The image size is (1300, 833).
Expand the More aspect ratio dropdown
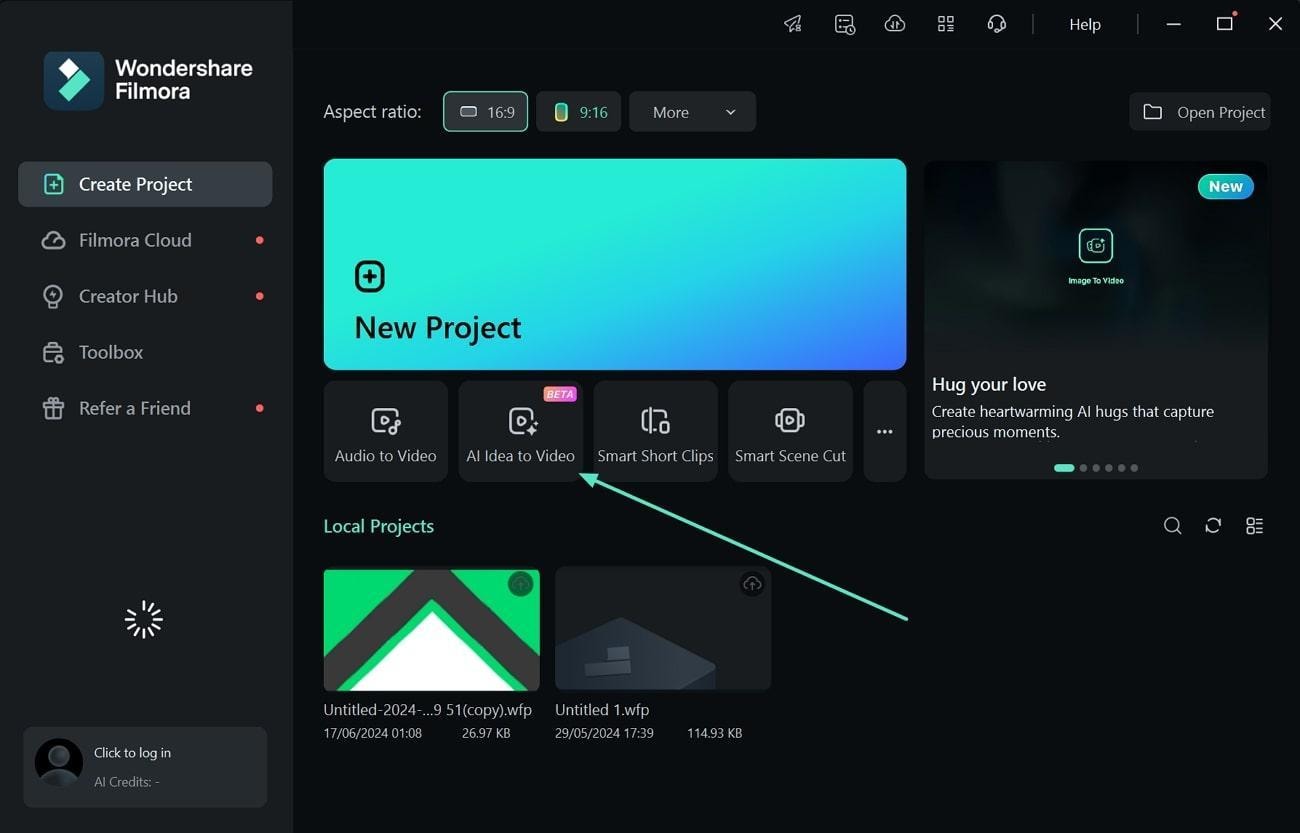pyautogui.click(x=693, y=112)
